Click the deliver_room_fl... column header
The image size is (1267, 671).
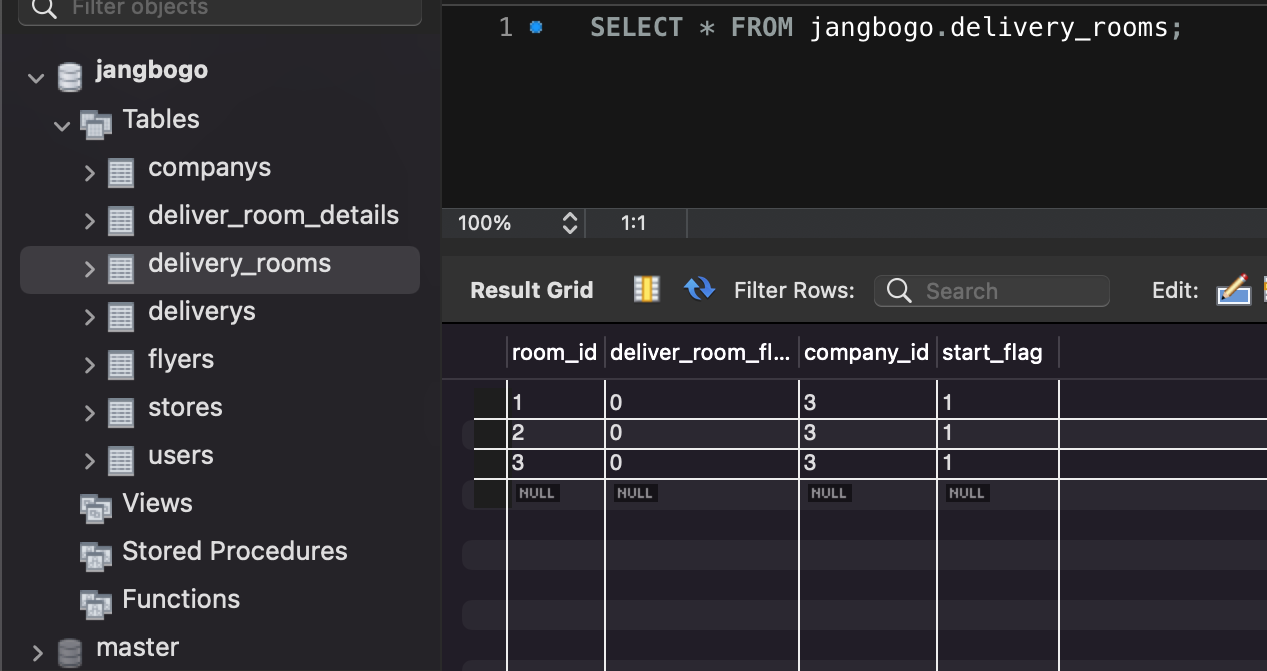click(x=702, y=352)
